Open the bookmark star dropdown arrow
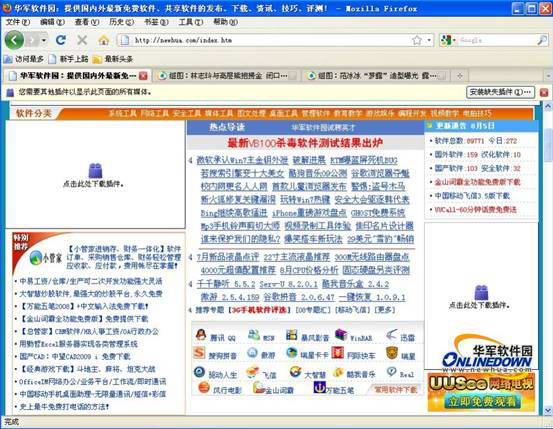 pyautogui.click(x=429, y=40)
